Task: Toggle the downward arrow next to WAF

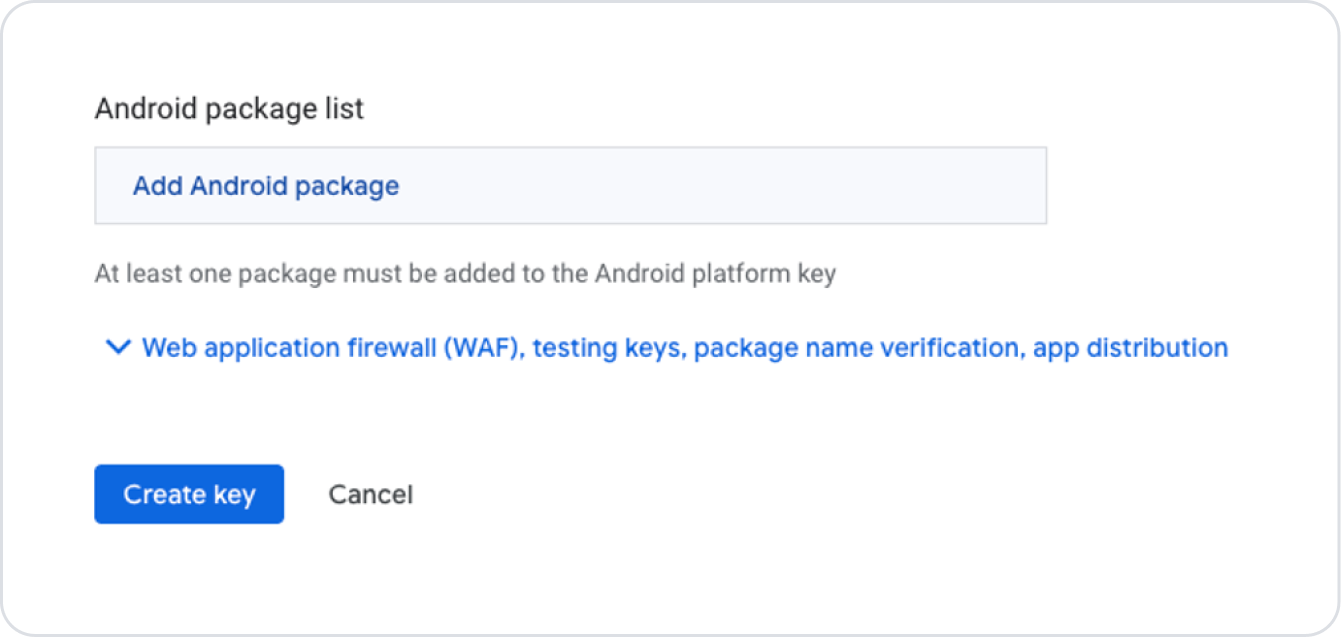Action: click(x=118, y=348)
